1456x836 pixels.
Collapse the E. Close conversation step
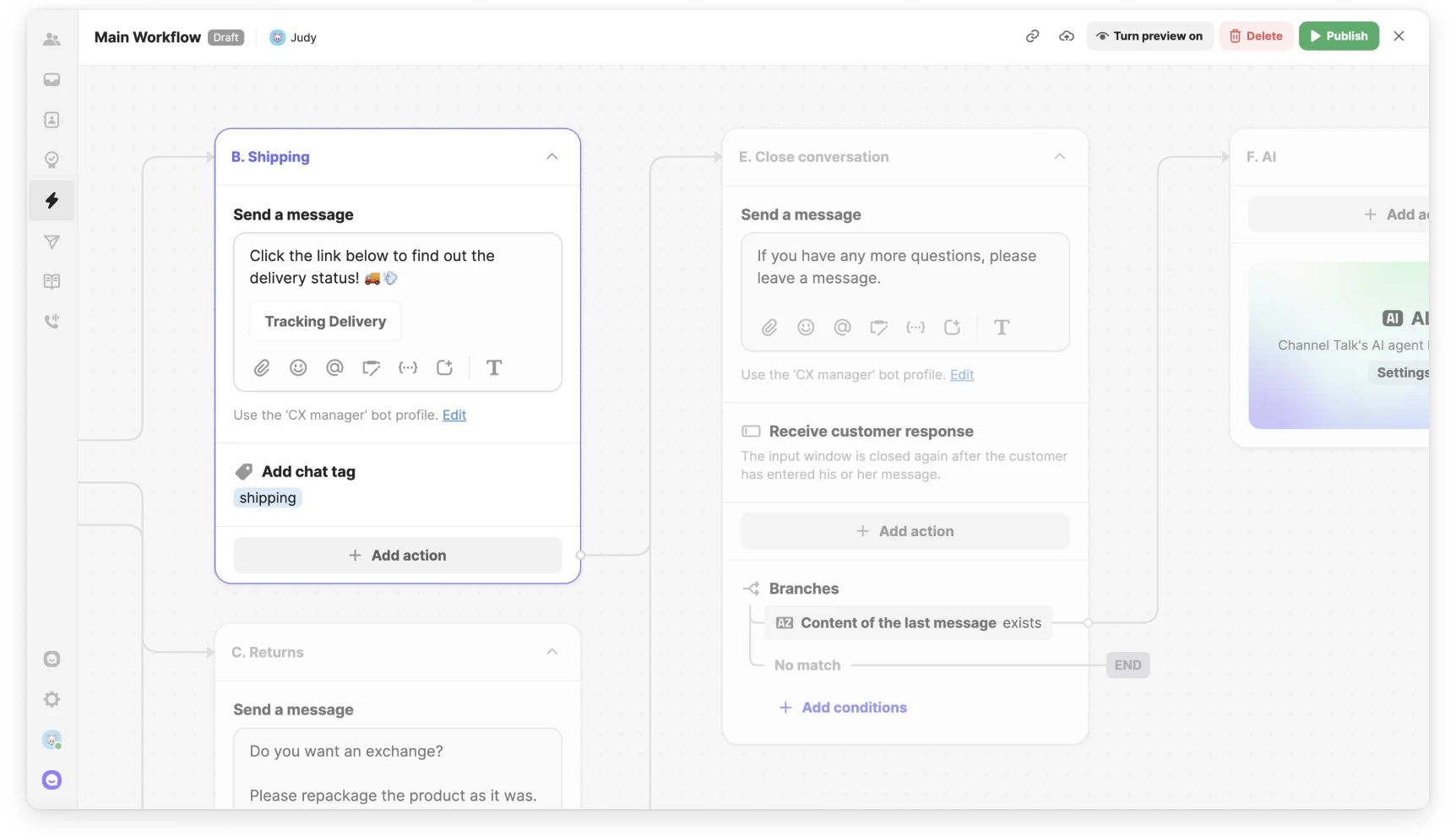(1059, 156)
